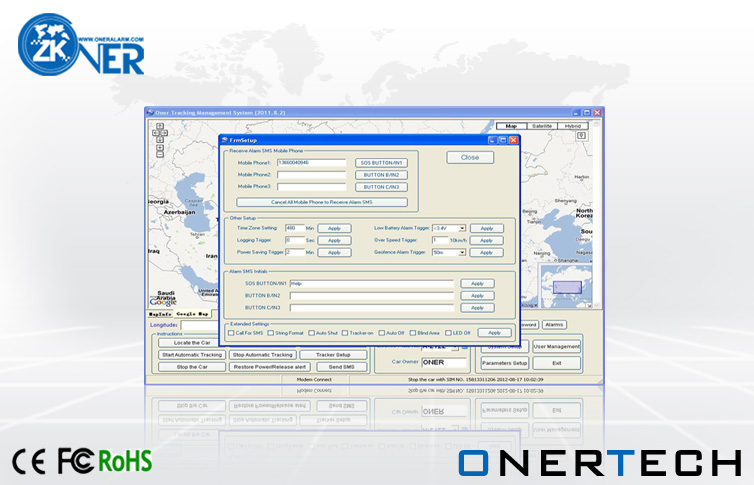Open the Google Map tab
This screenshot has width=754, height=485.
(x=192, y=314)
